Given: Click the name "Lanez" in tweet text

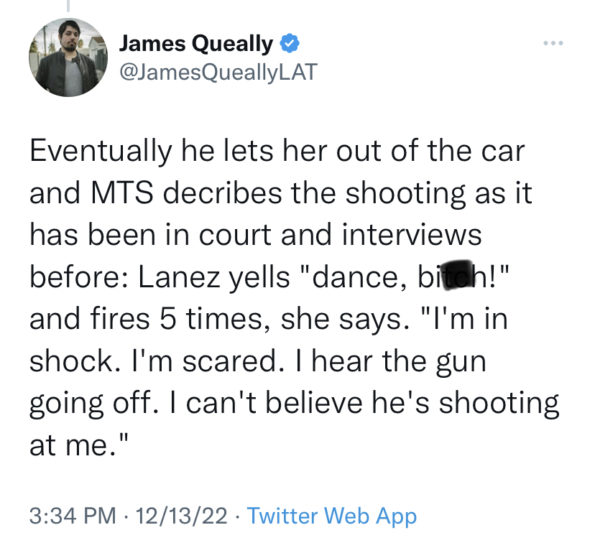Looking at the screenshot, I should click(179, 277).
